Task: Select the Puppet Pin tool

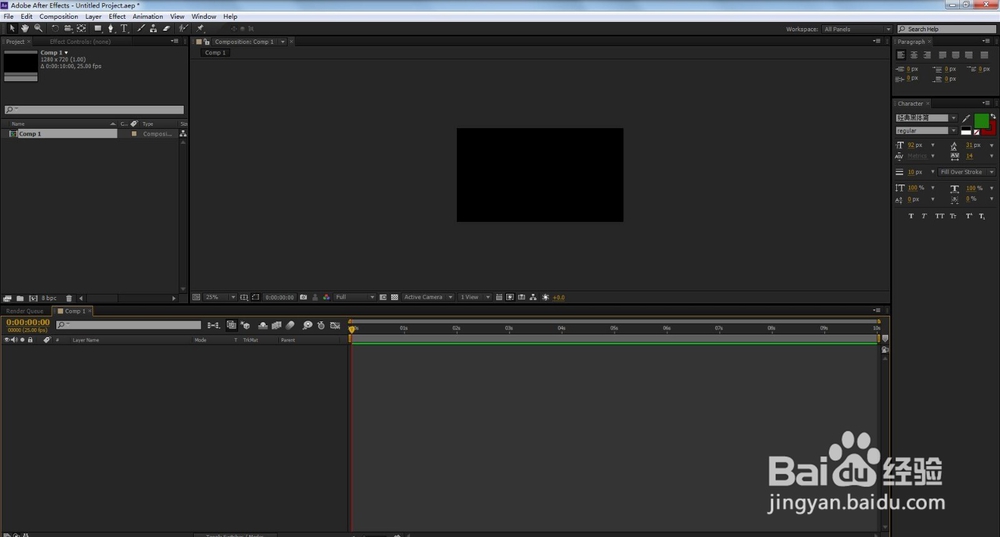Action: pos(200,28)
